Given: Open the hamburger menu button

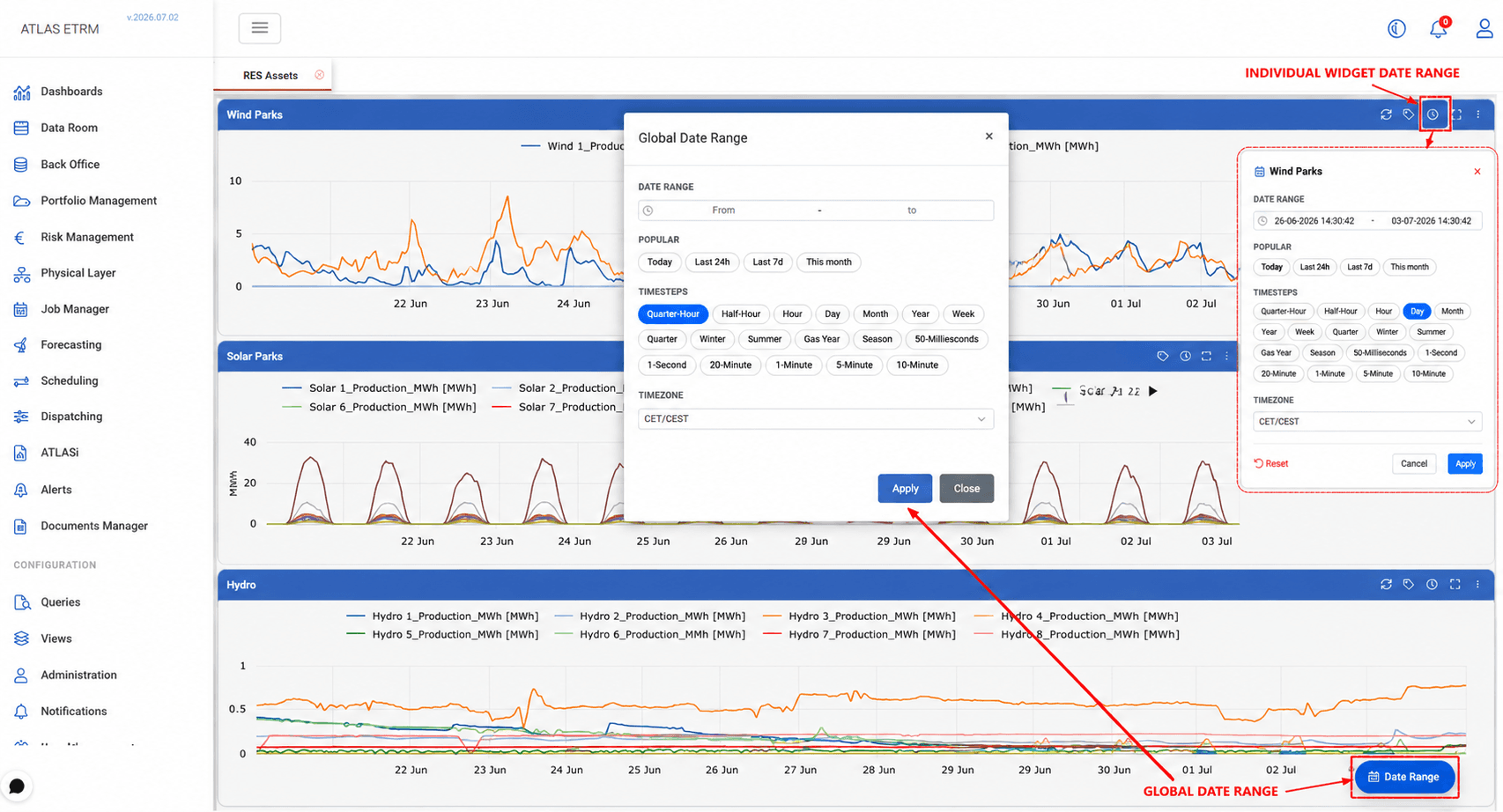Looking at the screenshot, I should (259, 28).
